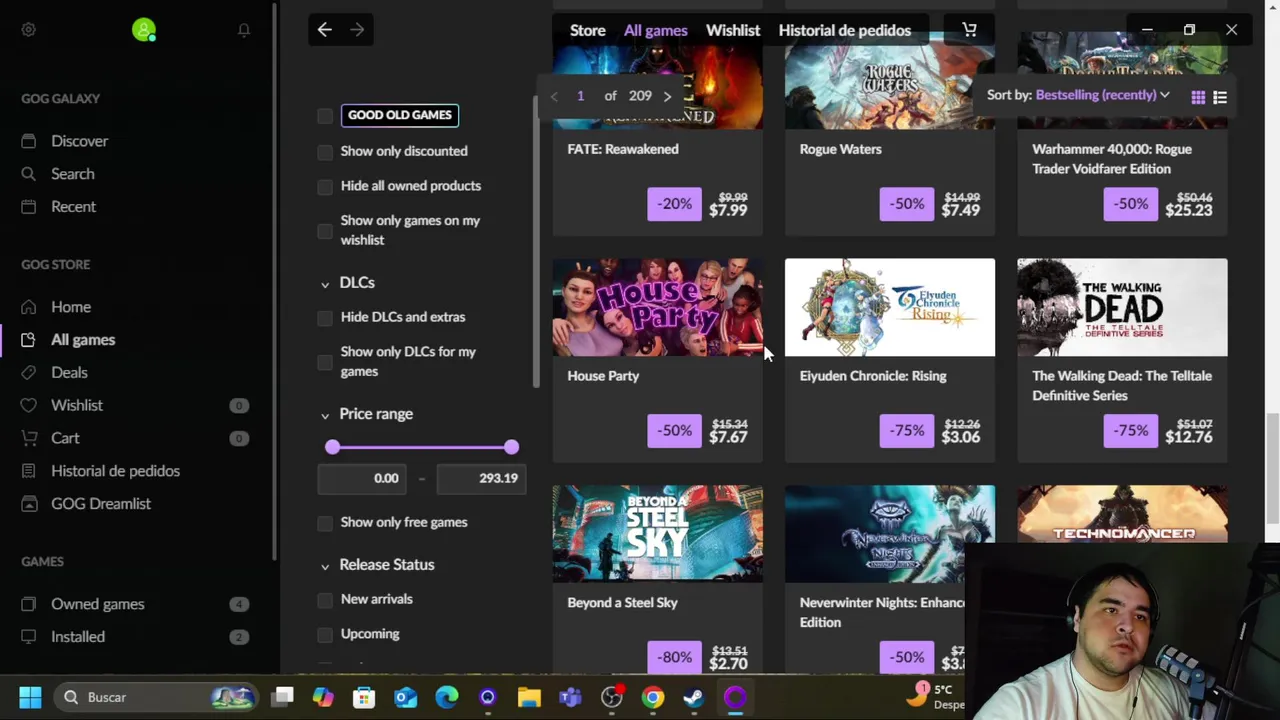Click the Installed sidebar icon
Screen dimensions: 1280x720
[x=29, y=637]
